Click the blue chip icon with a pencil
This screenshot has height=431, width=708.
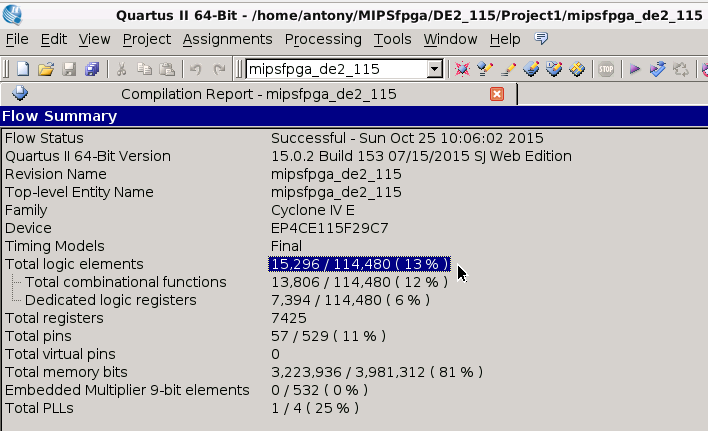(531, 69)
